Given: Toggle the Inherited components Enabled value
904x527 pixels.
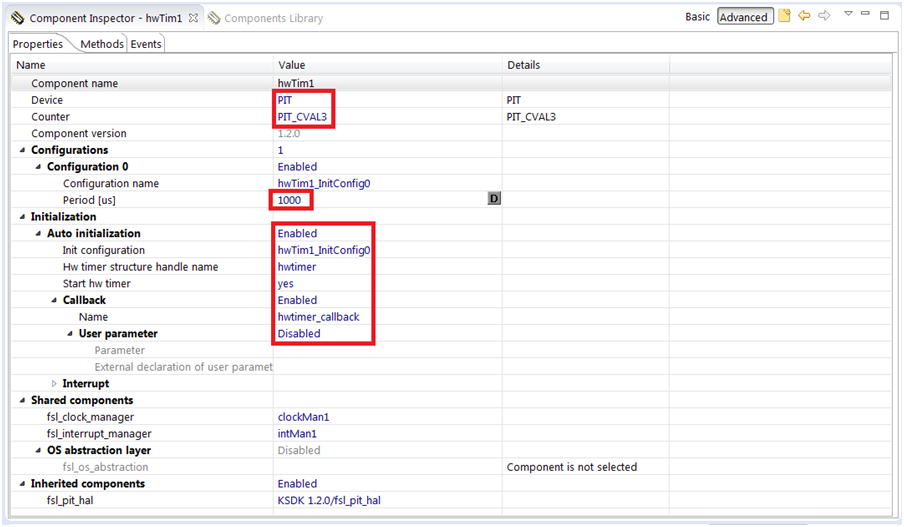Looking at the screenshot, I should click(297, 484).
